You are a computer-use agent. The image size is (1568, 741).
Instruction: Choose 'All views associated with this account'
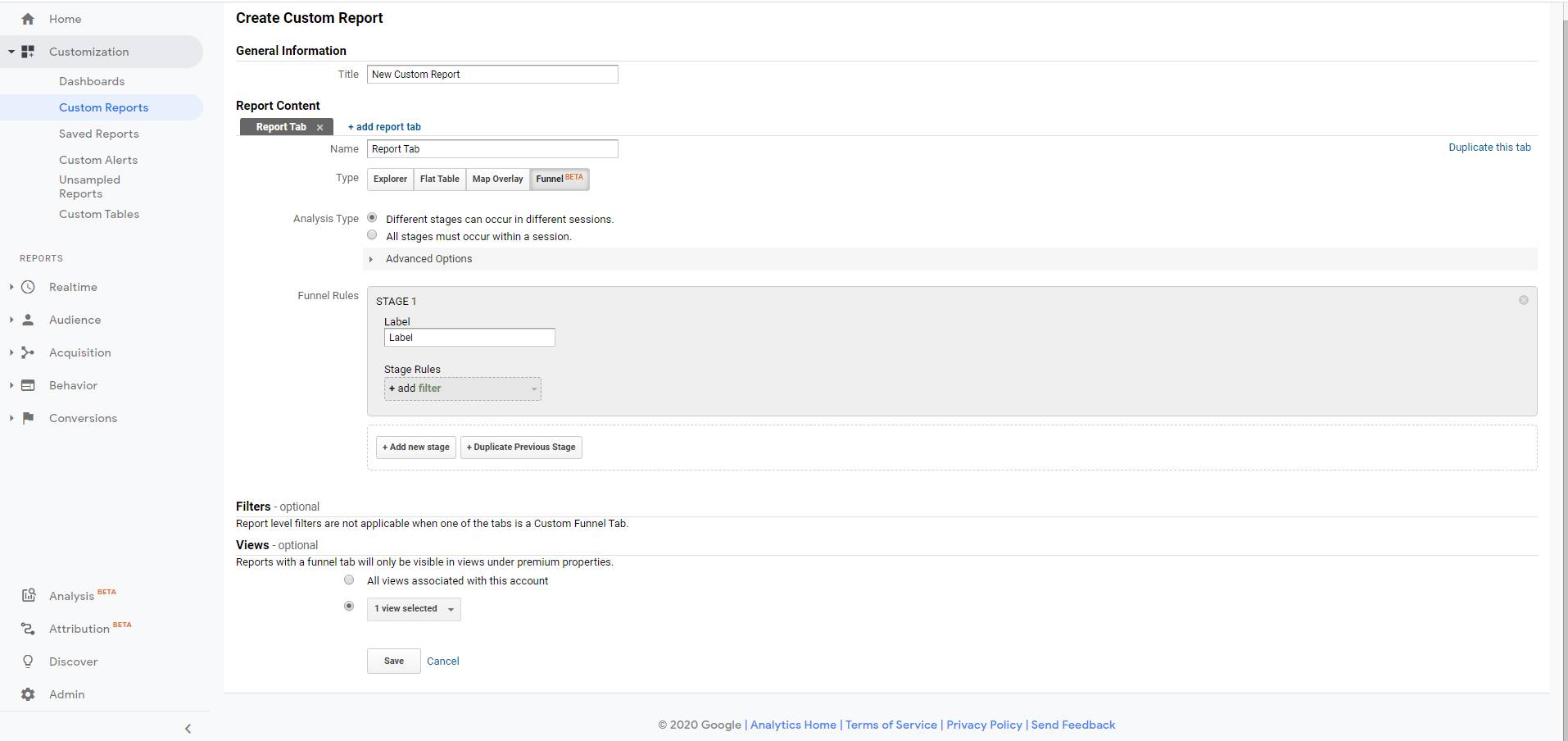click(x=349, y=580)
